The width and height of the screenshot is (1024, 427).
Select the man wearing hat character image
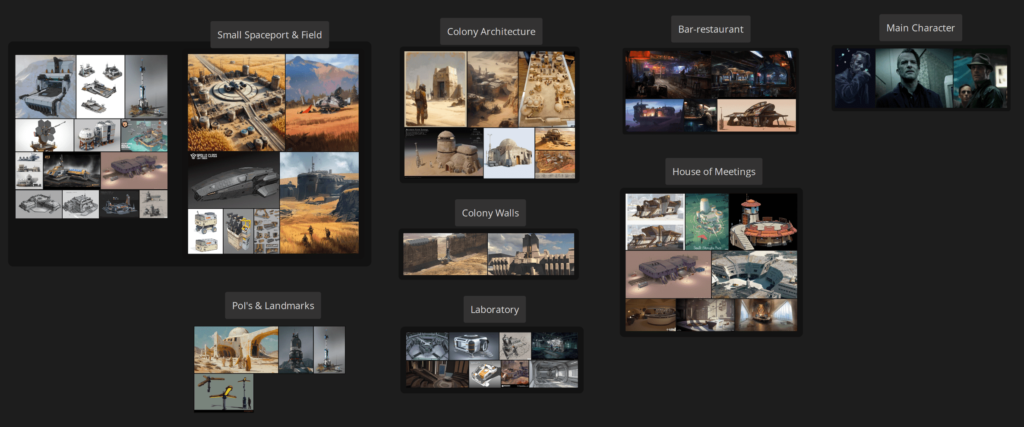click(978, 82)
